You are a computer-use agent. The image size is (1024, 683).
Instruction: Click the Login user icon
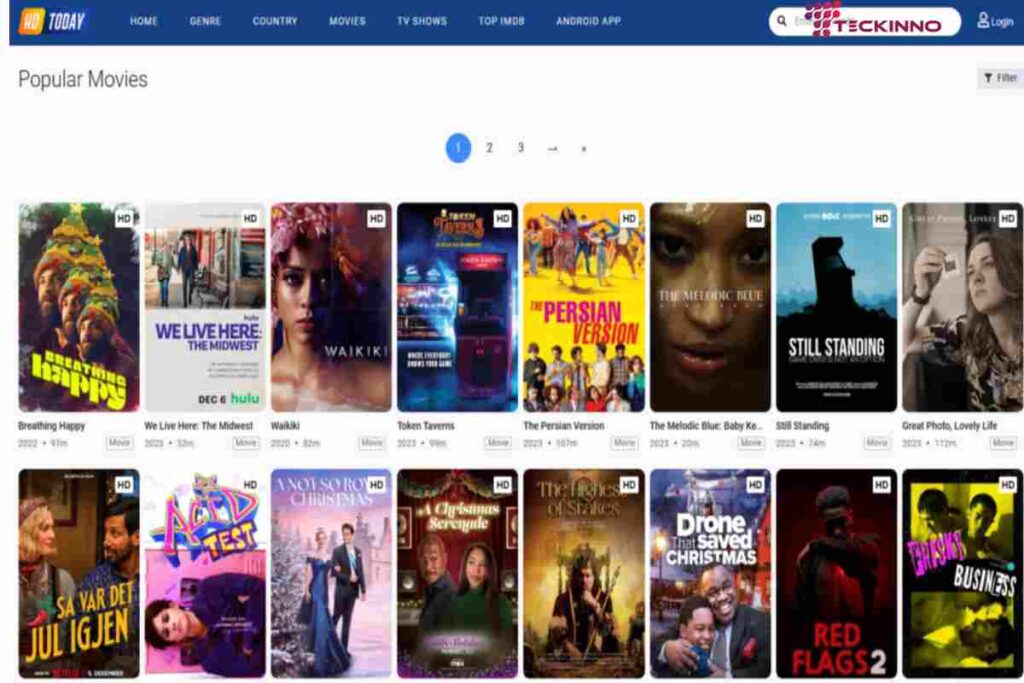(x=983, y=21)
